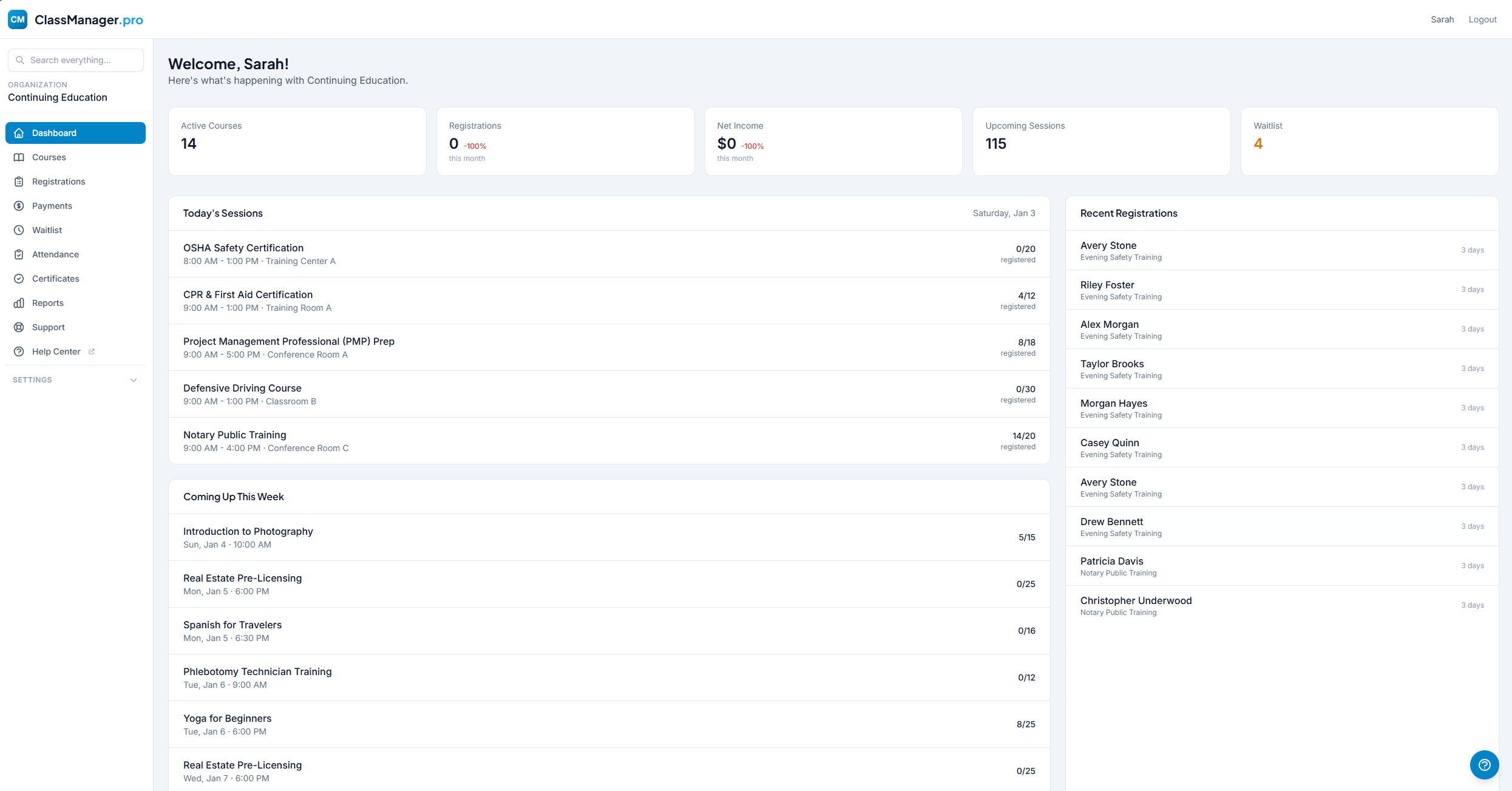Click the magnifier icon in the search bar

(x=20, y=60)
